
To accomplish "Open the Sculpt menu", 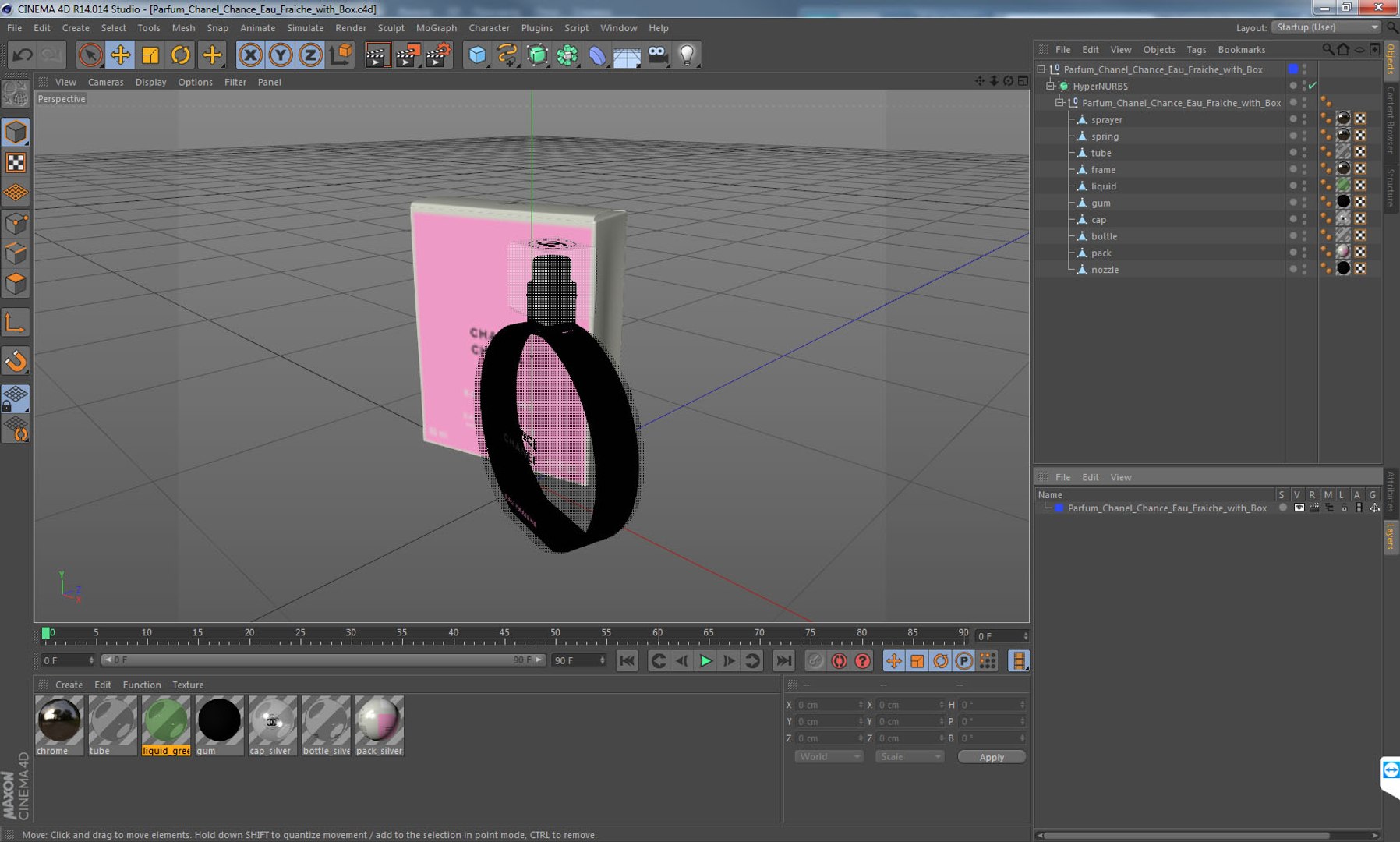I will coord(391,27).
